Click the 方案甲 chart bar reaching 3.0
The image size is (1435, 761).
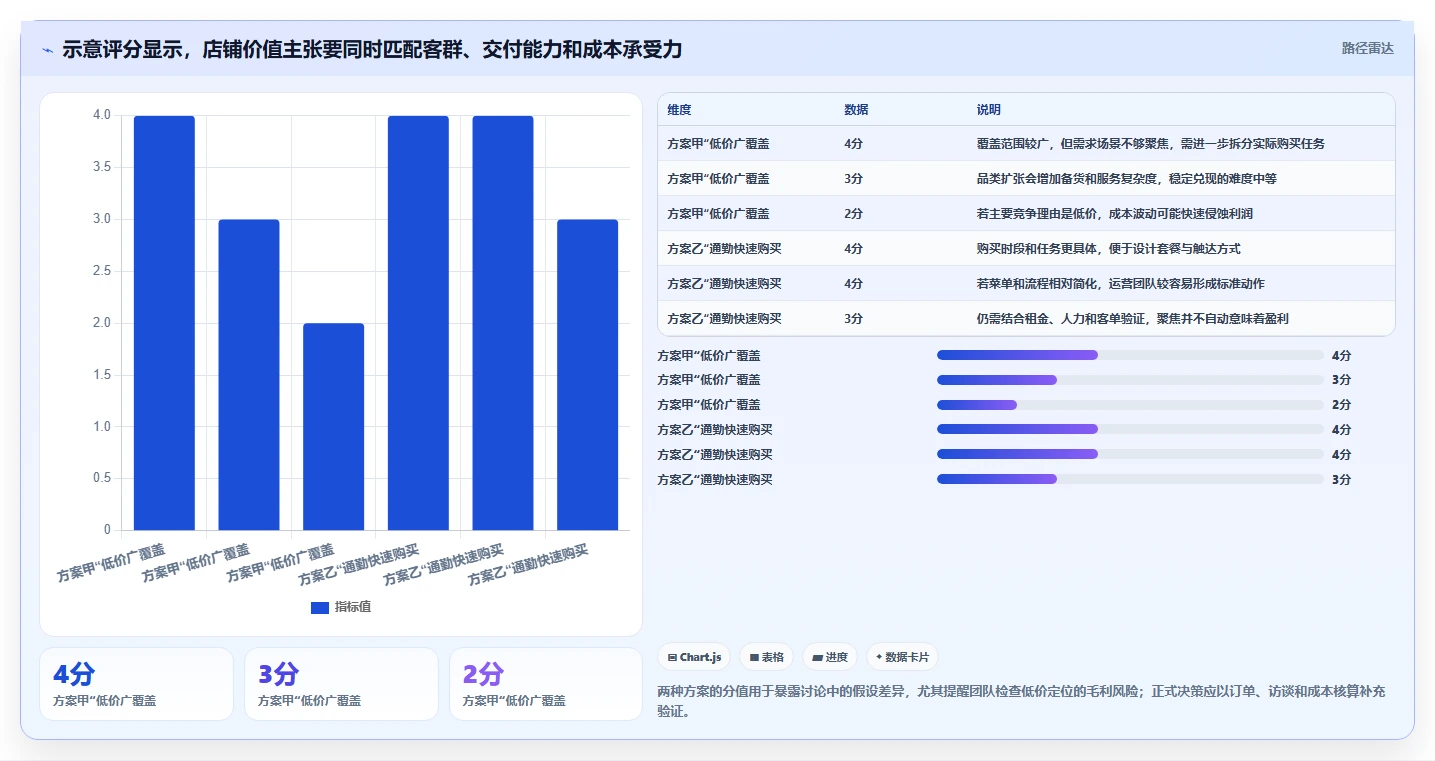249,374
